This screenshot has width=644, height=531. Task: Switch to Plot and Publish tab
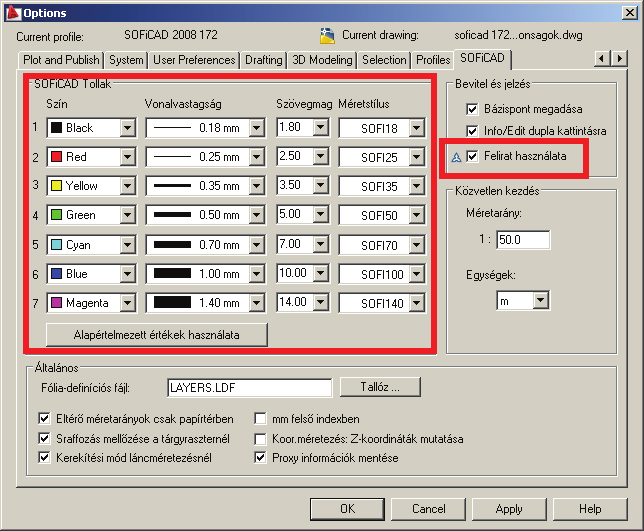pos(61,60)
